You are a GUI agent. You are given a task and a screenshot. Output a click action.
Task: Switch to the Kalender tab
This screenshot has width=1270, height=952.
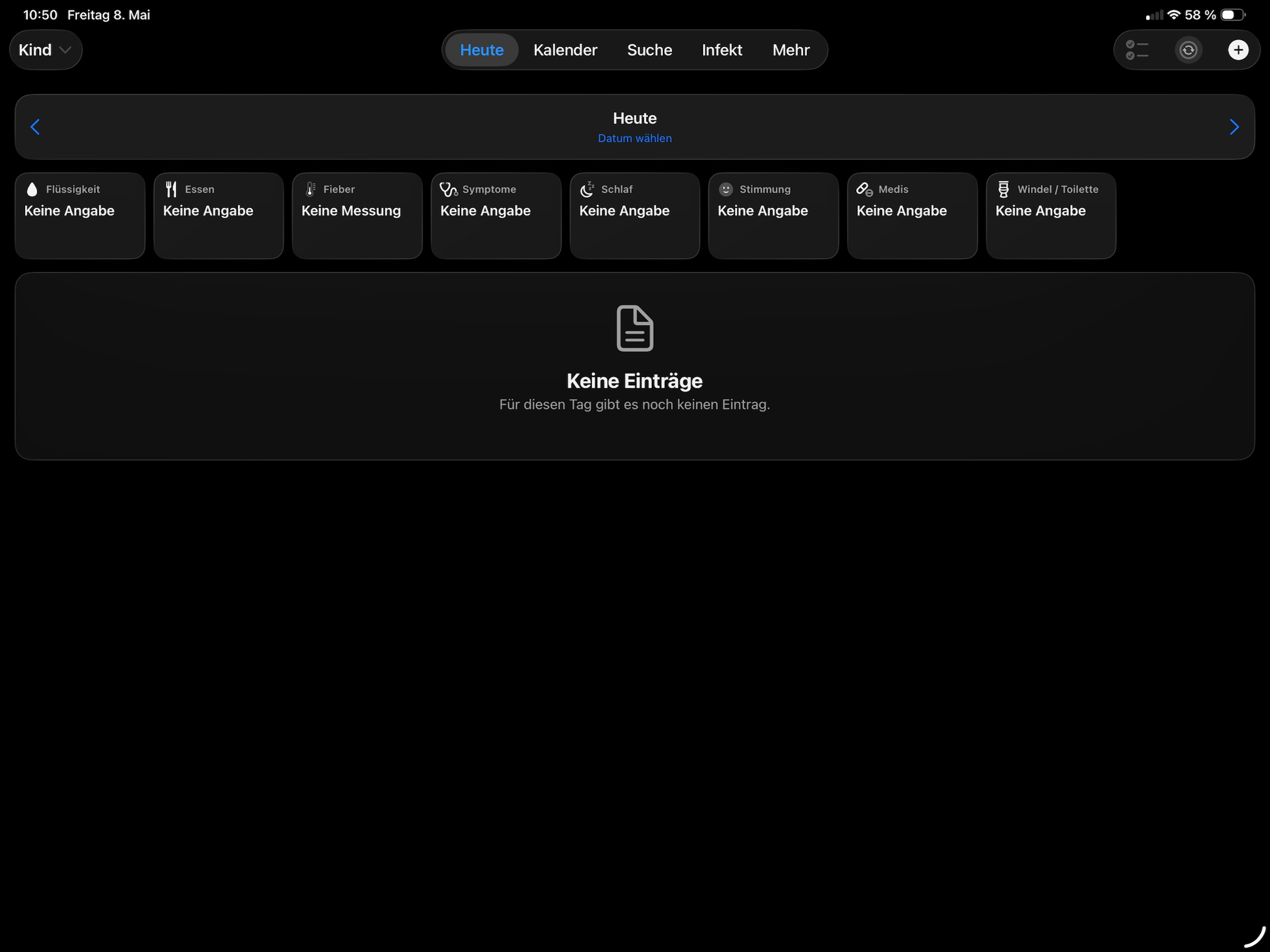coord(566,50)
